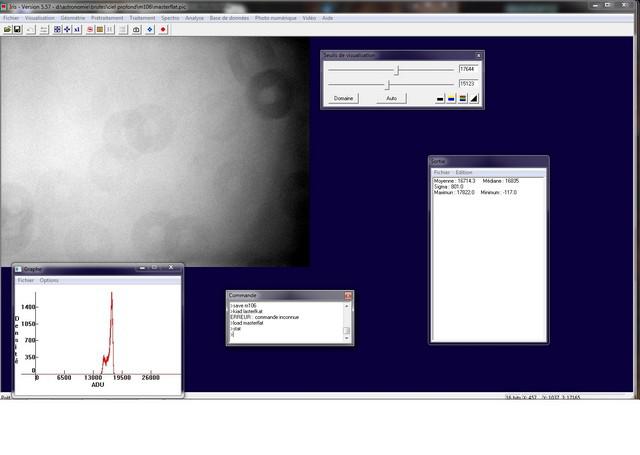Screen dimensions: 640x455
Task: Click the zoom-to-fit grid toolbar icon
Action: pos(57,29)
